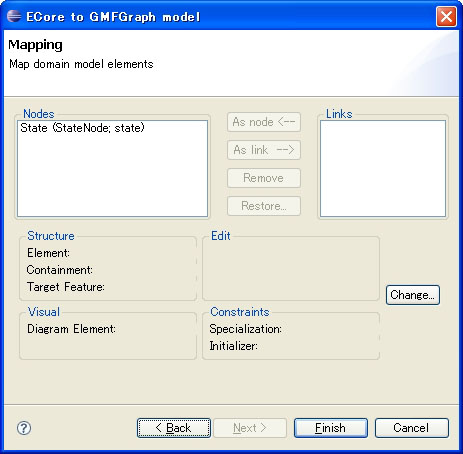Click the Initializer: label
Viewport: 463px width, 454px height.
(233, 346)
